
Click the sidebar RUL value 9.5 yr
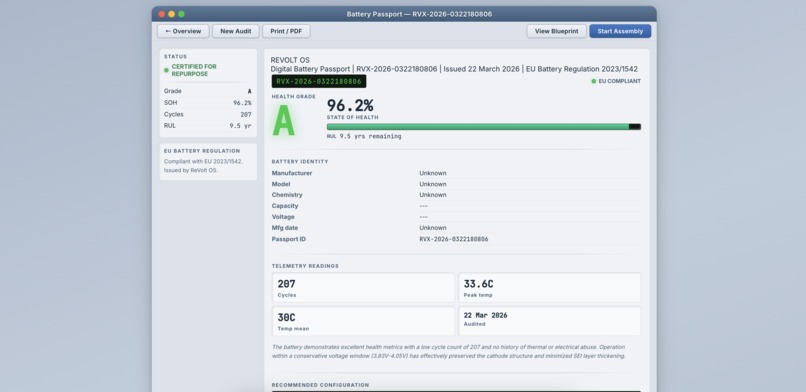click(240, 126)
